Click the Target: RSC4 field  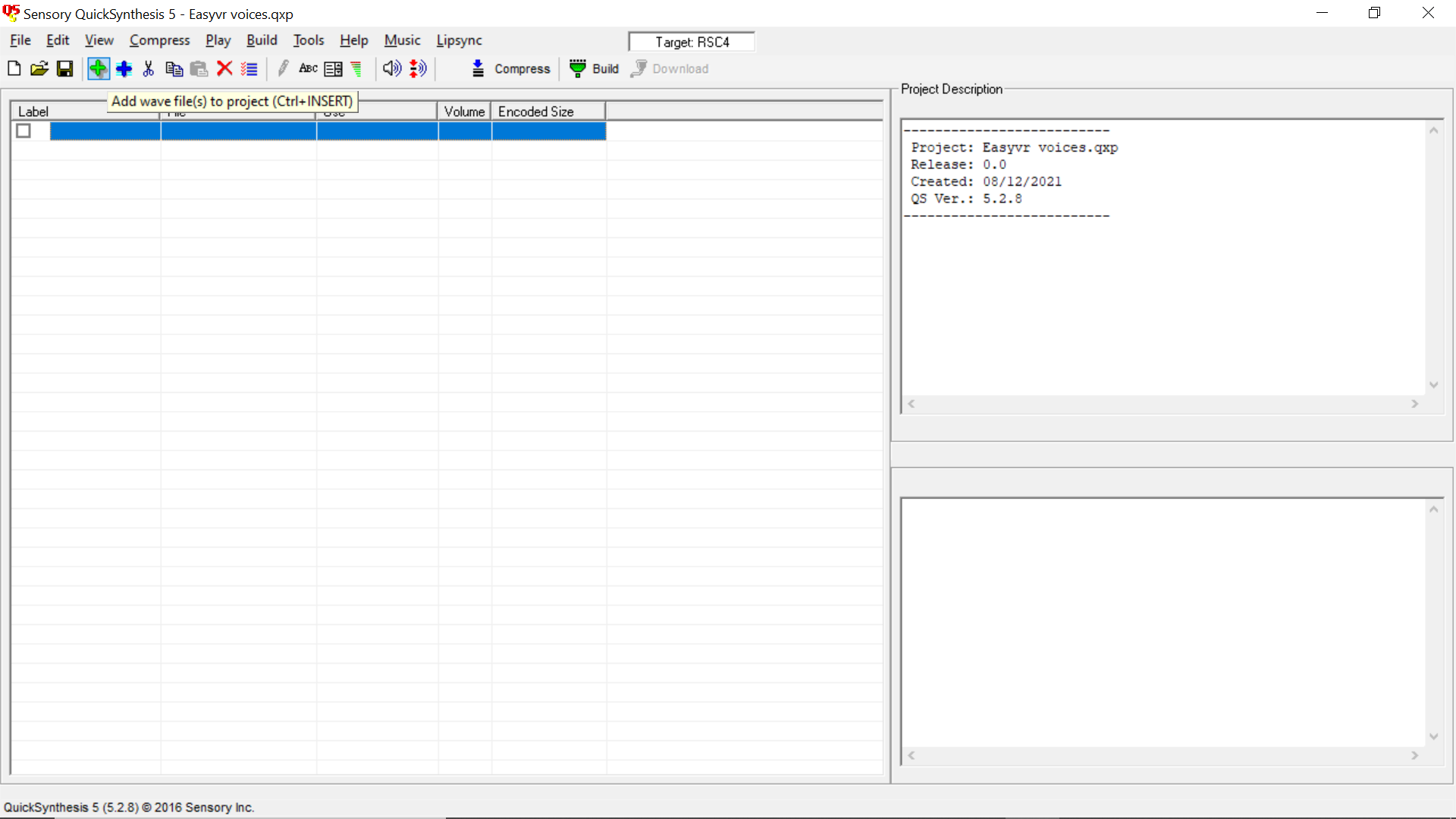coord(692,42)
